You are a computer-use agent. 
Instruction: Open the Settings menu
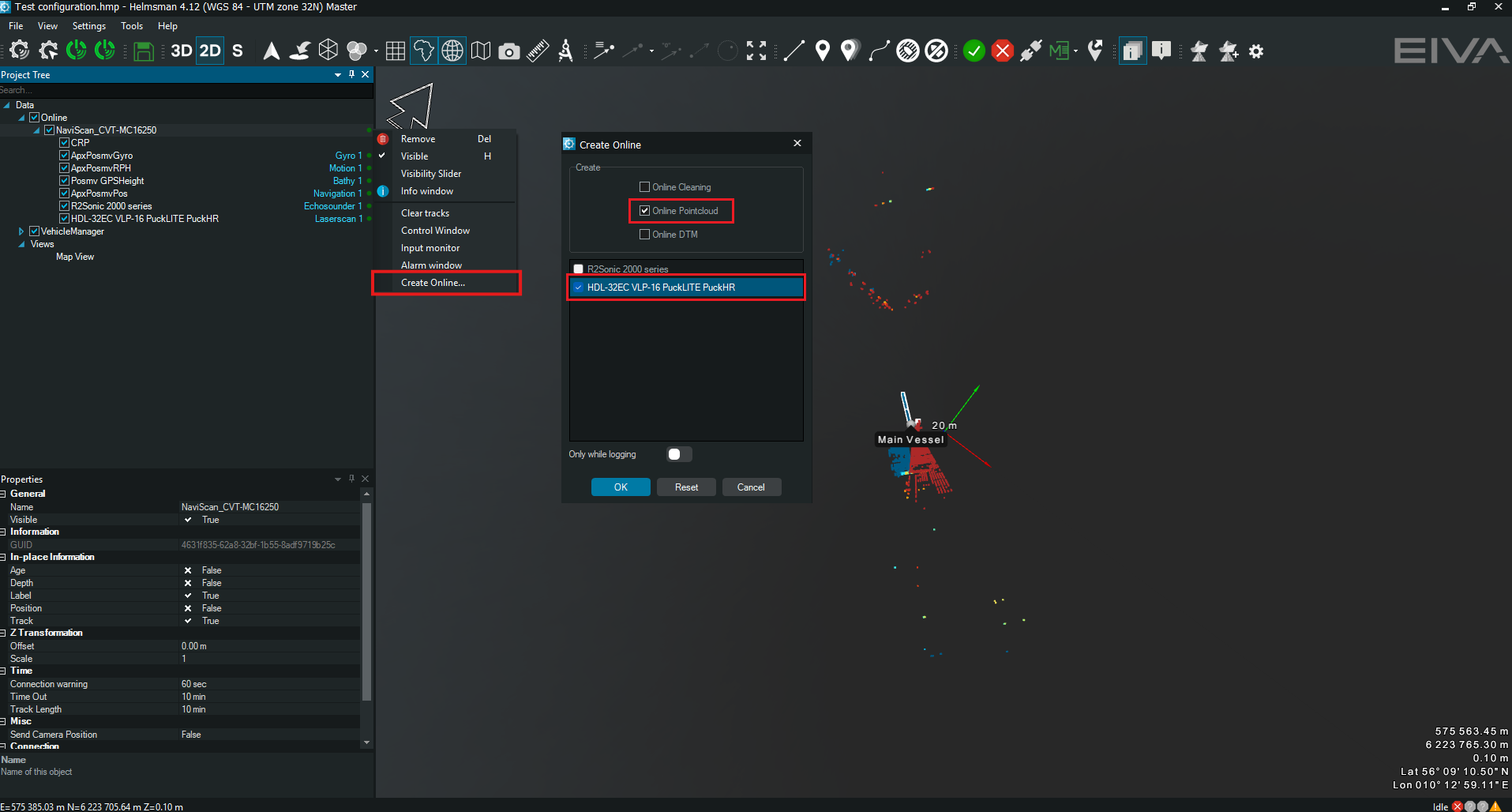[x=88, y=26]
